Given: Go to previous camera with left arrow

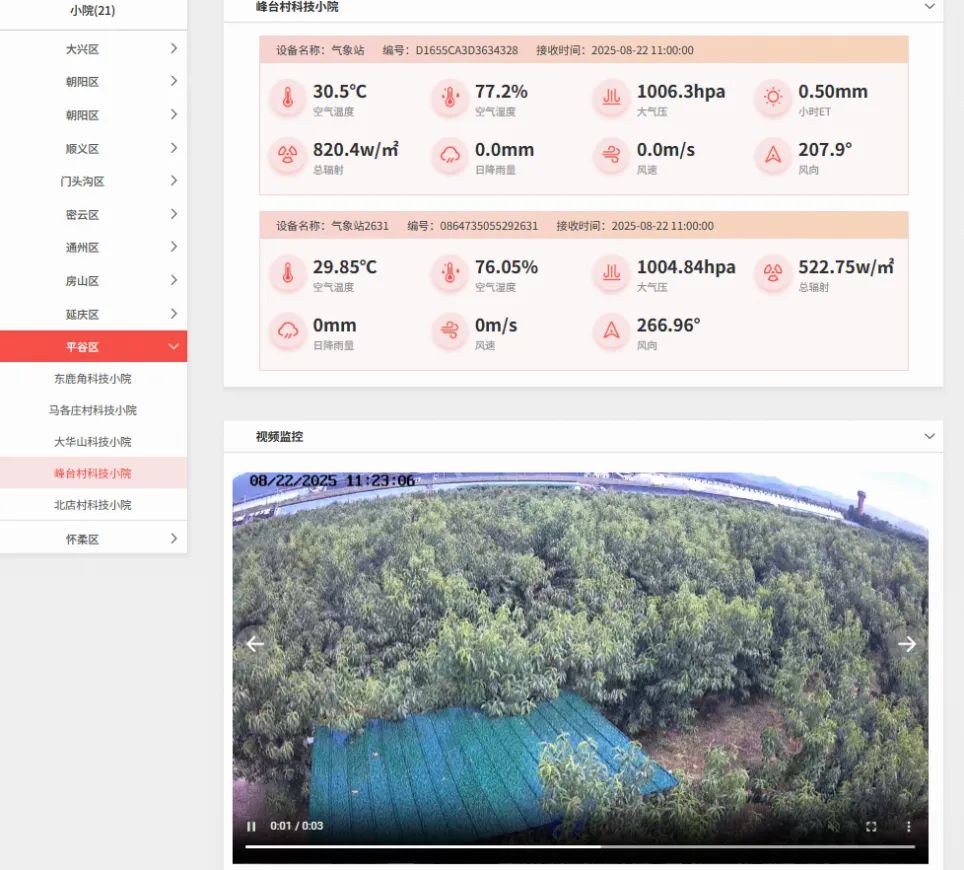Looking at the screenshot, I should [255, 644].
